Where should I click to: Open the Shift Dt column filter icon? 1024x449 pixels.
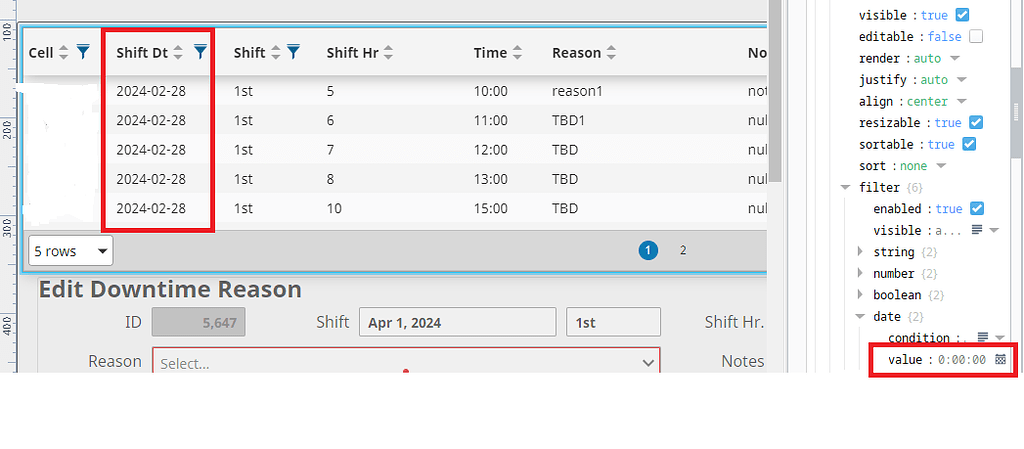point(200,53)
